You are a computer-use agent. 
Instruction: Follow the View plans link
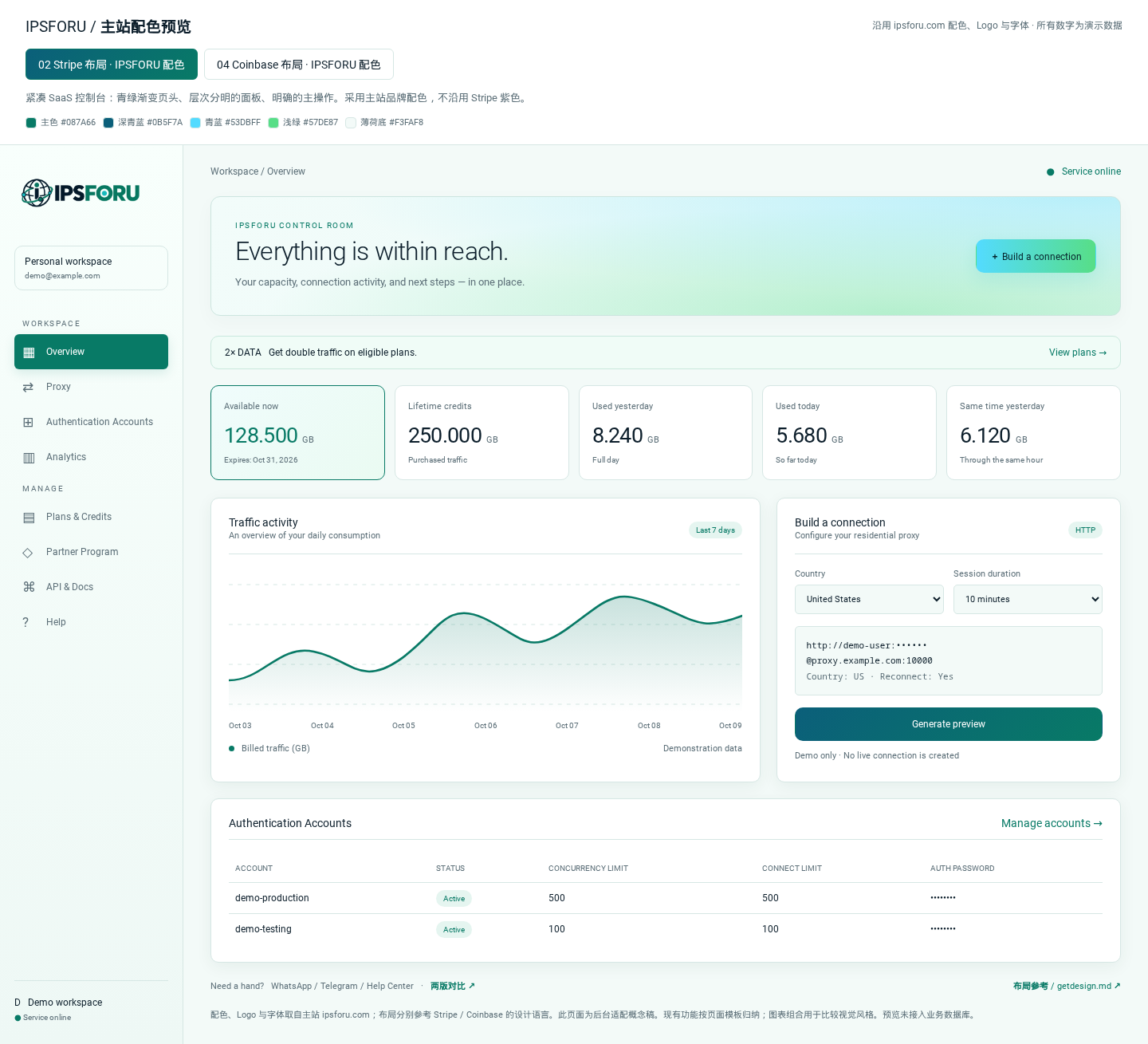pyautogui.click(x=1078, y=353)
